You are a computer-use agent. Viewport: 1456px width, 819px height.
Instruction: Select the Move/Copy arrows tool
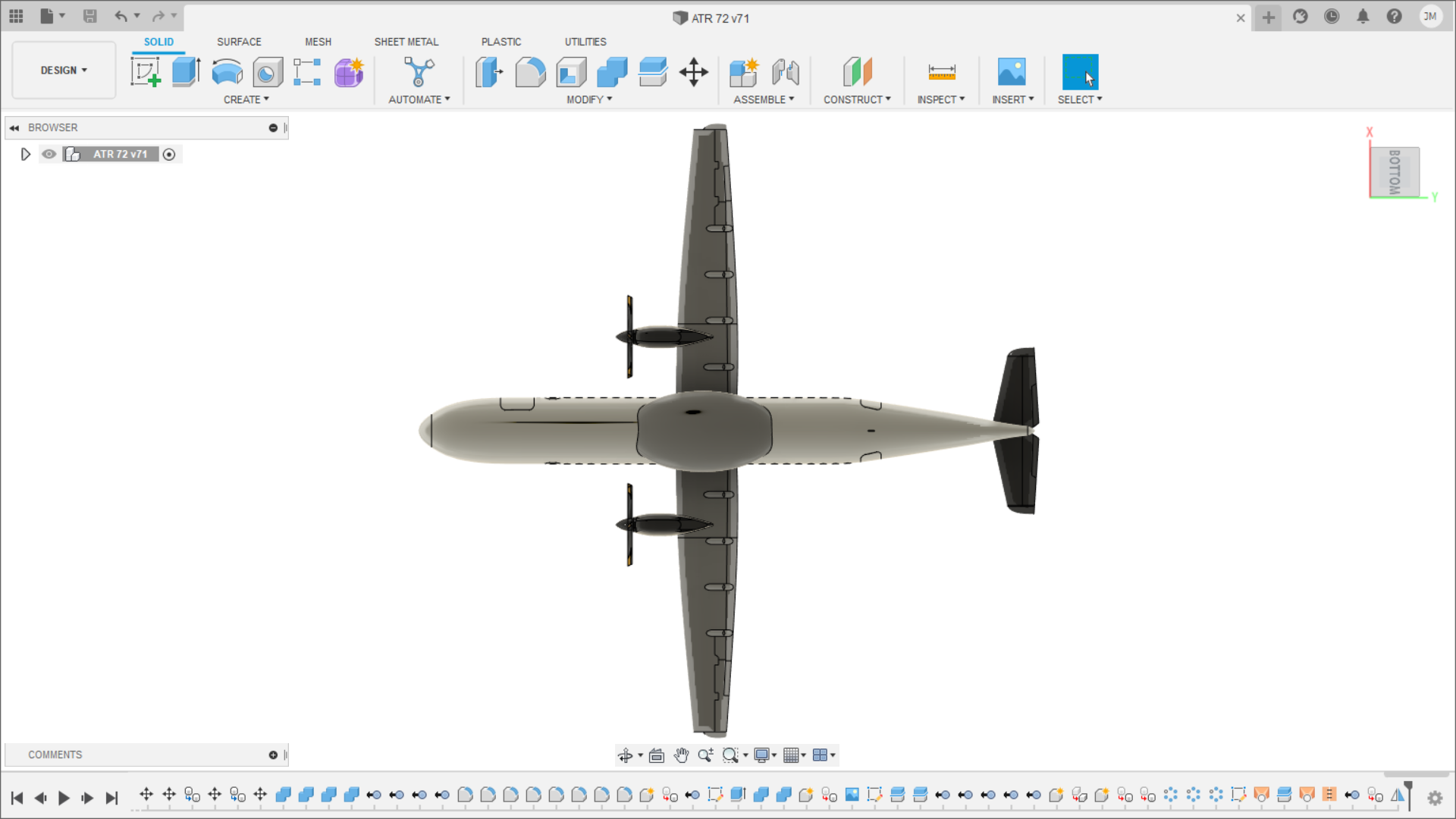(x=693, y=73)
